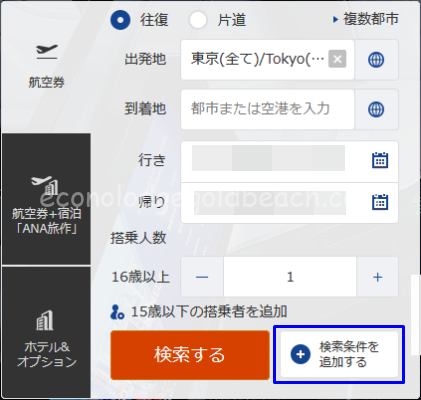Decrease 16歳以上 passenger count with minus

pos(202,277)
